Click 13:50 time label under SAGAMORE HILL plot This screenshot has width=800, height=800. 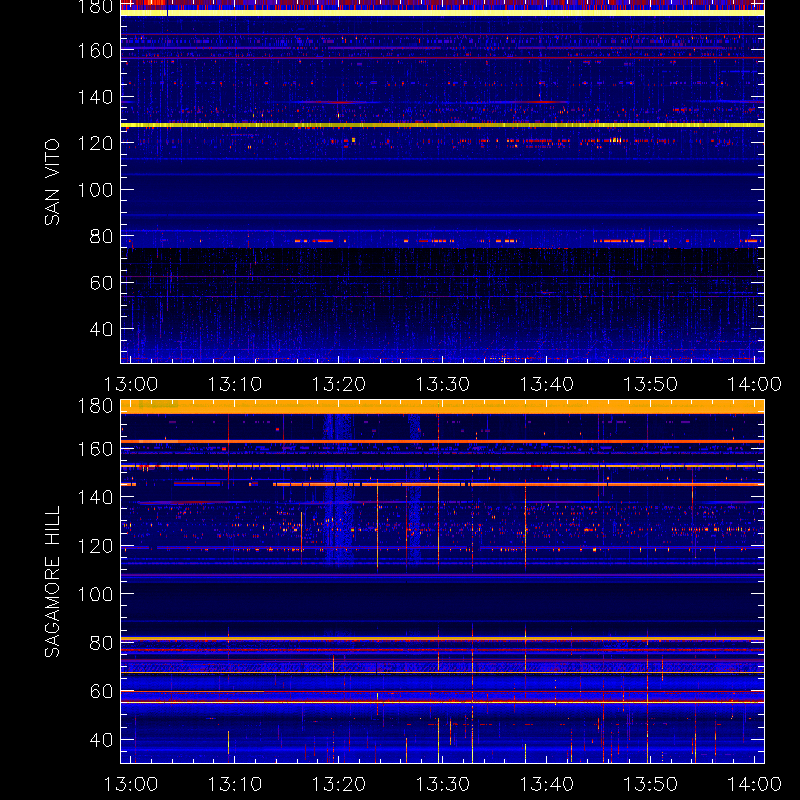651,784
